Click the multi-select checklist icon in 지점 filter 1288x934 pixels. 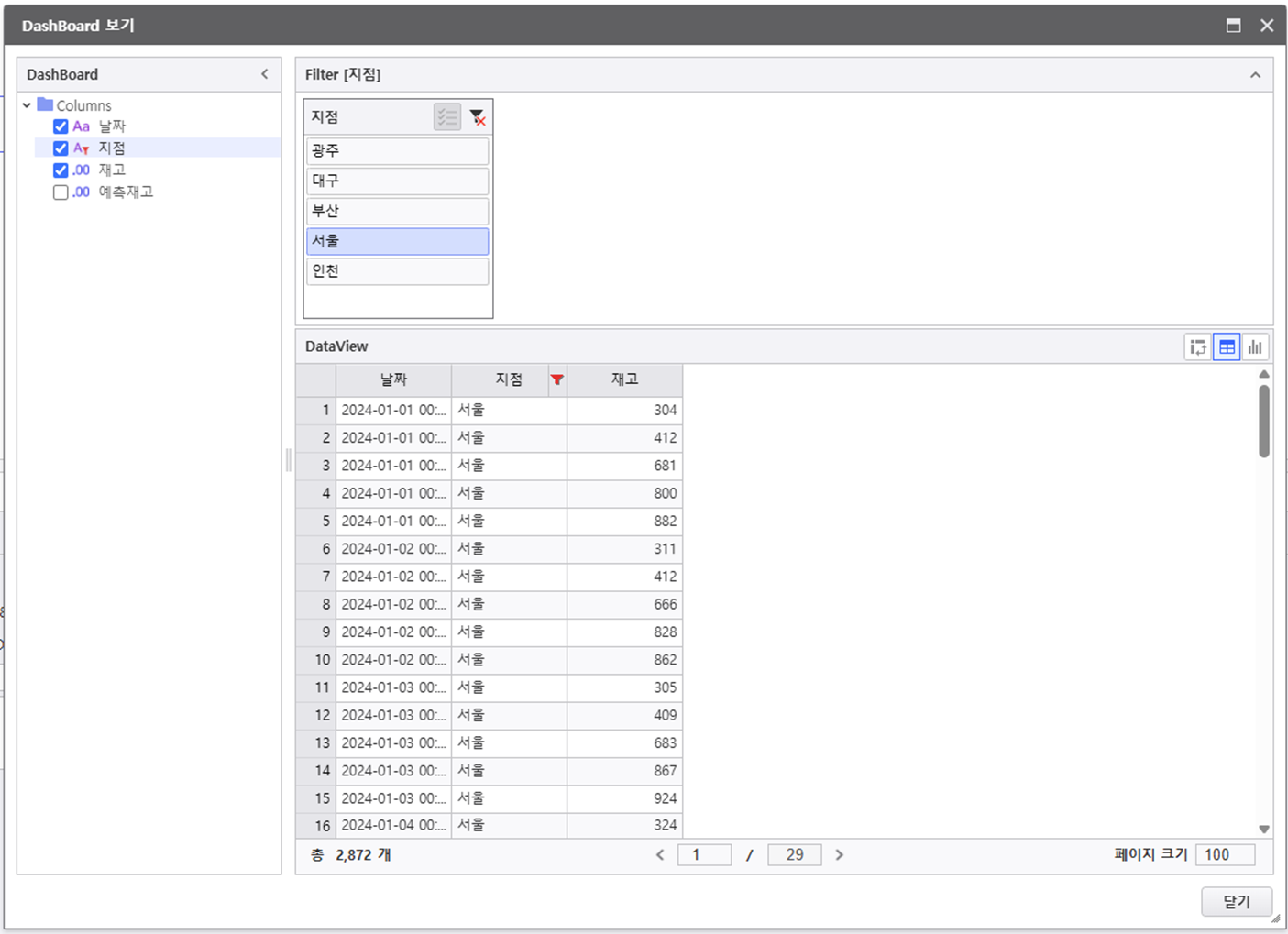click(447, 117)
